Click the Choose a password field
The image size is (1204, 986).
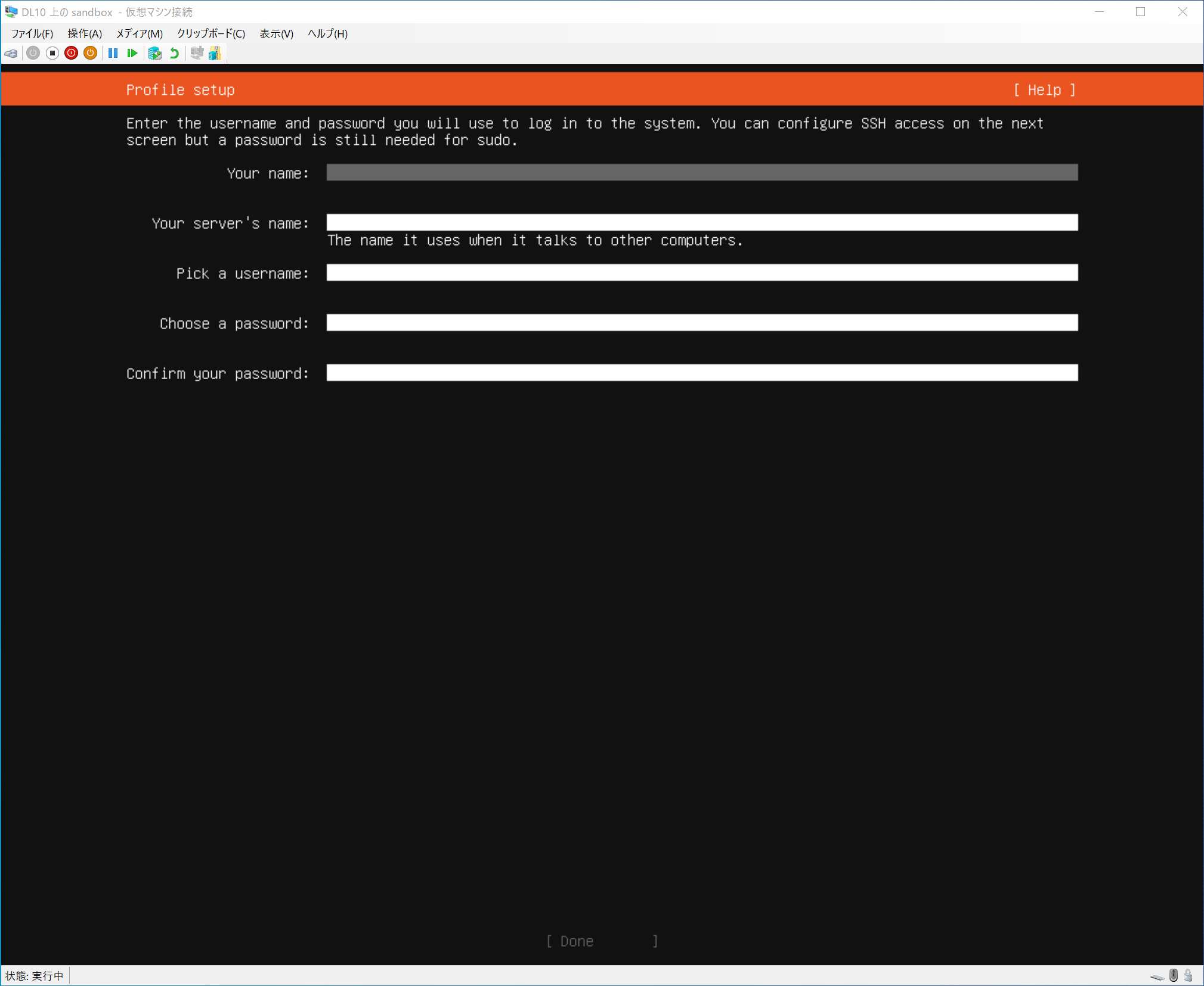click(702, 323)
